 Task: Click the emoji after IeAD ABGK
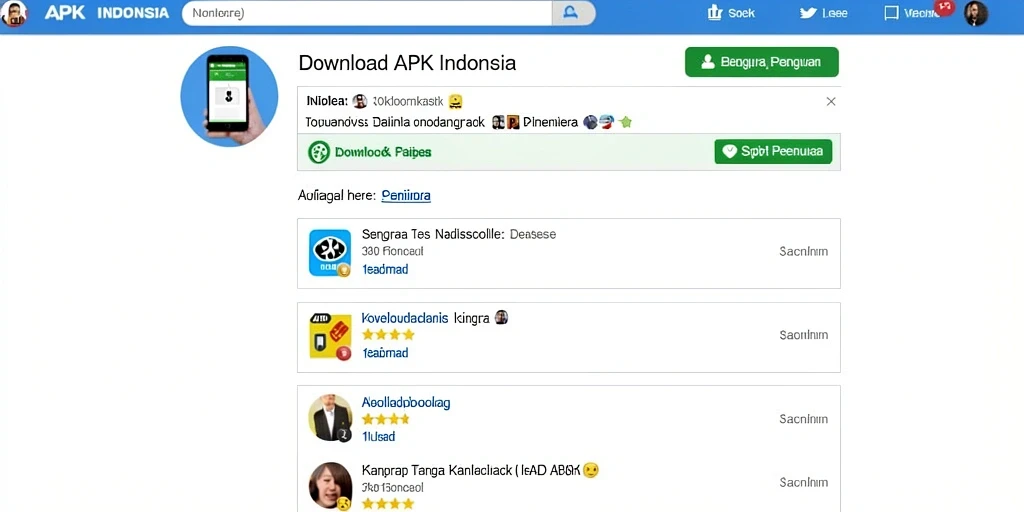[x=590, y=470]
